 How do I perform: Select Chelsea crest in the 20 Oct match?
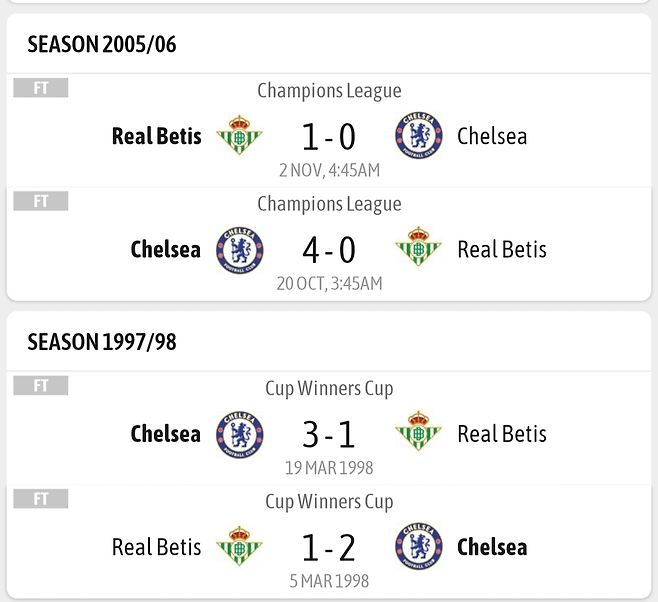(240, 249)
